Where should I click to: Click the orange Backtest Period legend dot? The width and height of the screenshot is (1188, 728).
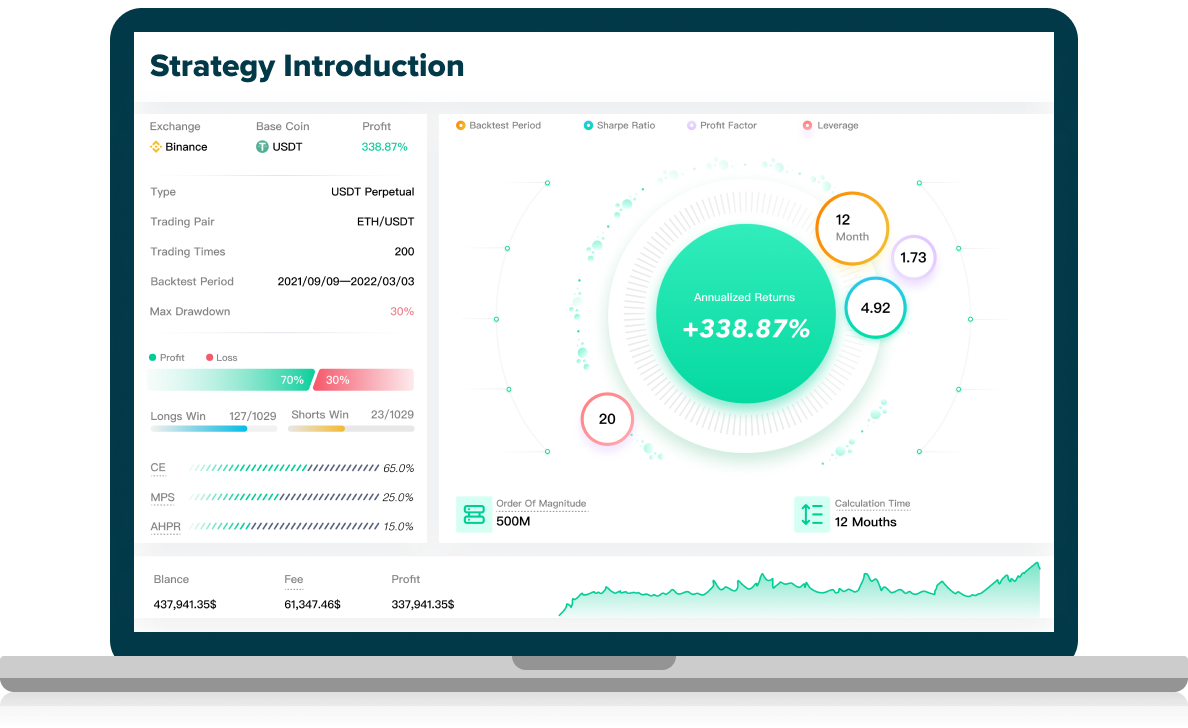461,126
